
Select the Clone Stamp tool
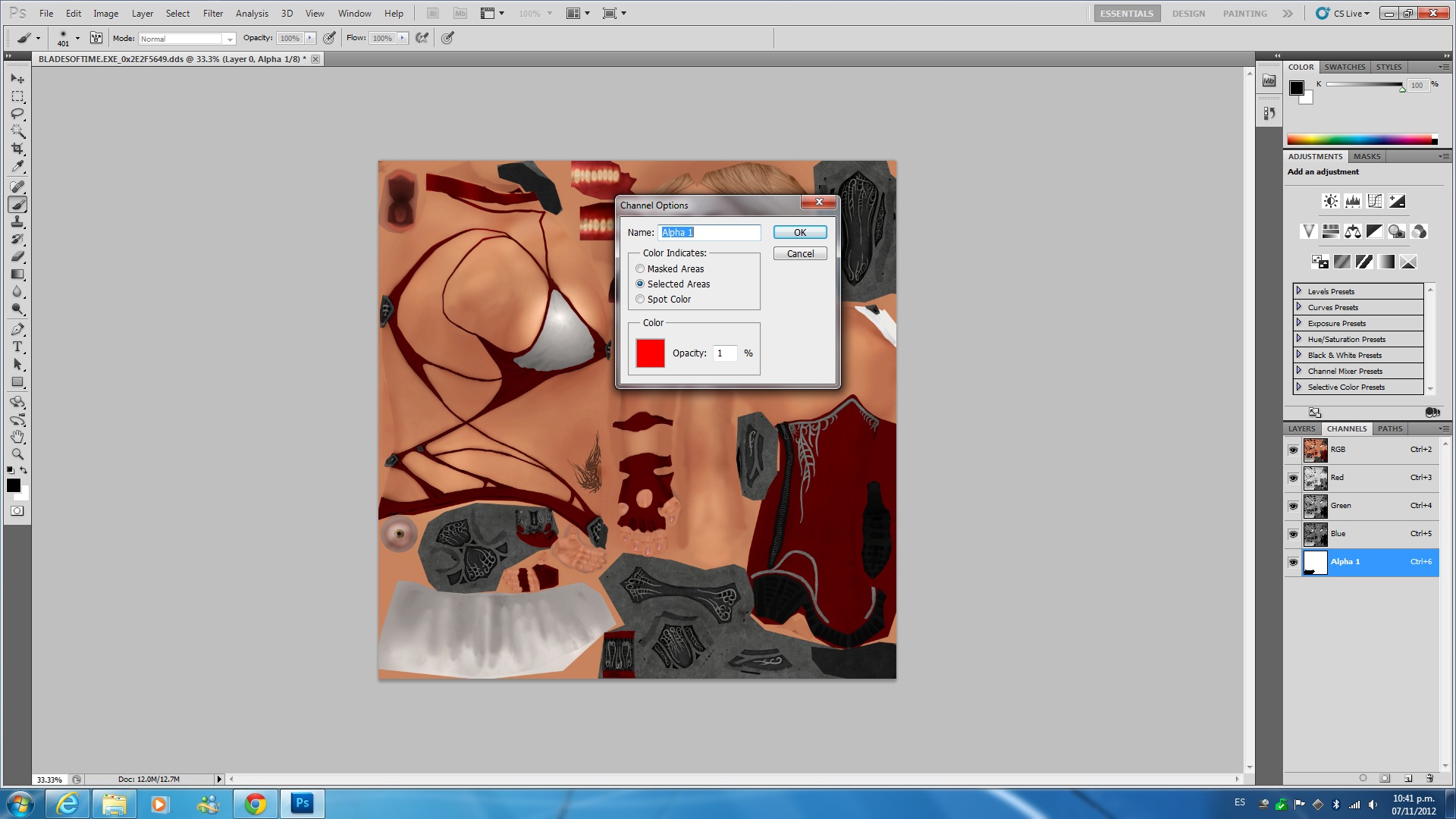point(17,221)
